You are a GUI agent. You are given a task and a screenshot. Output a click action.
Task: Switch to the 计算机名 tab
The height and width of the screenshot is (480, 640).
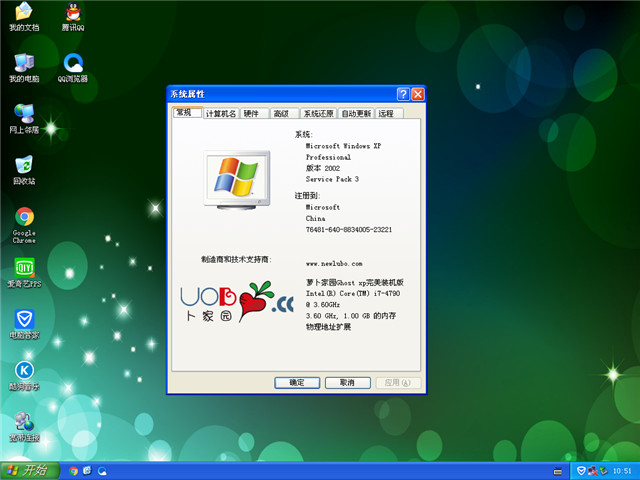(221, 113)
